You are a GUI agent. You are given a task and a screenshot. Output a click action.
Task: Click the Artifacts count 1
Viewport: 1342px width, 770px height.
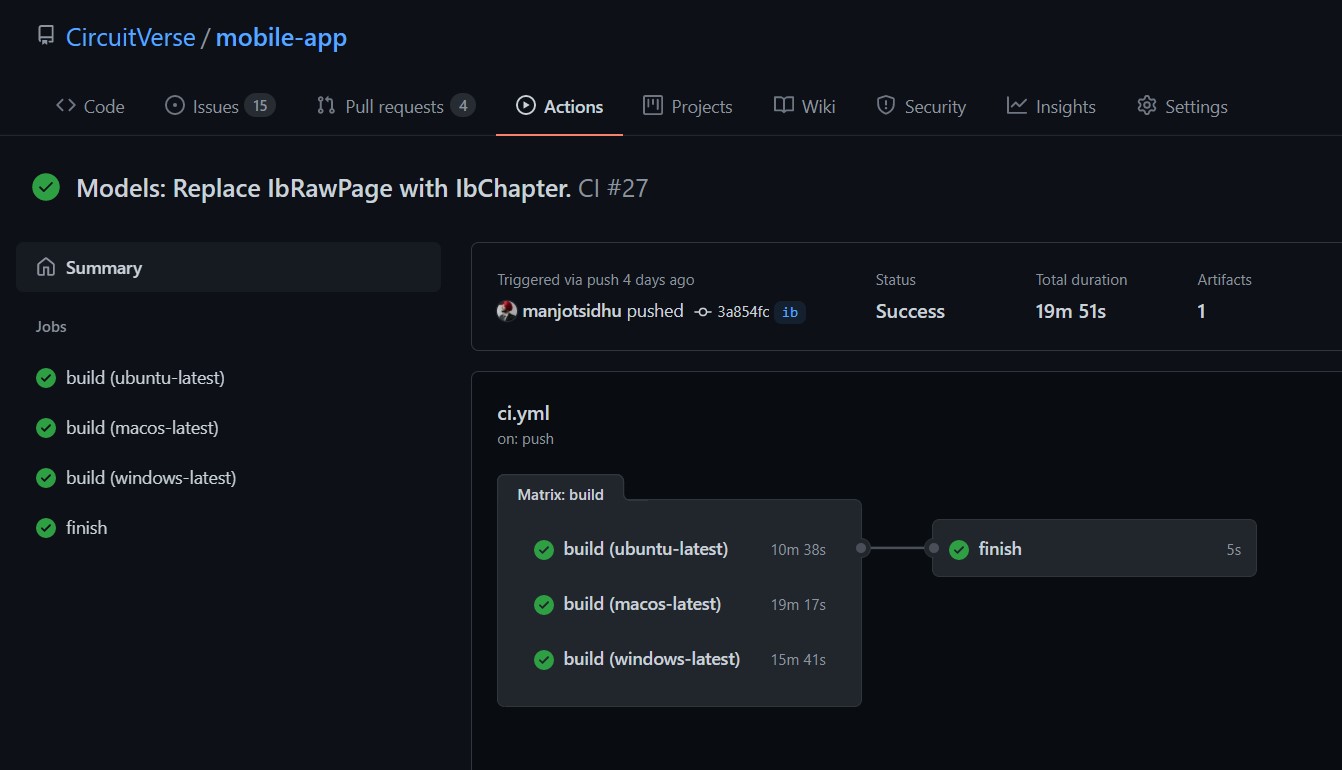(x=1201, y=311)
